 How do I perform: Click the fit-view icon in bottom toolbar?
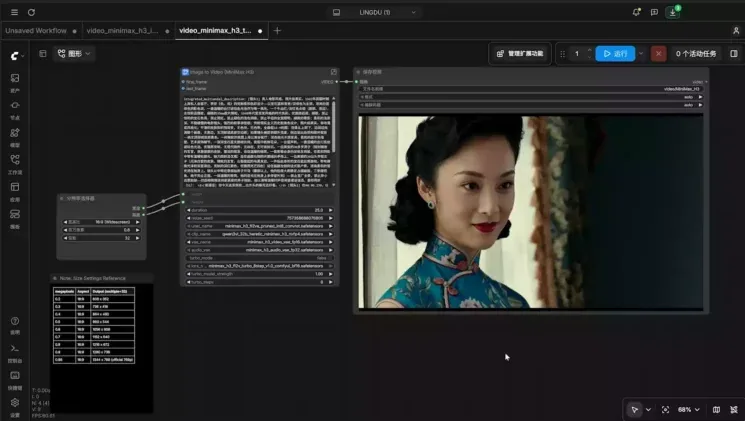pos(665,410)
